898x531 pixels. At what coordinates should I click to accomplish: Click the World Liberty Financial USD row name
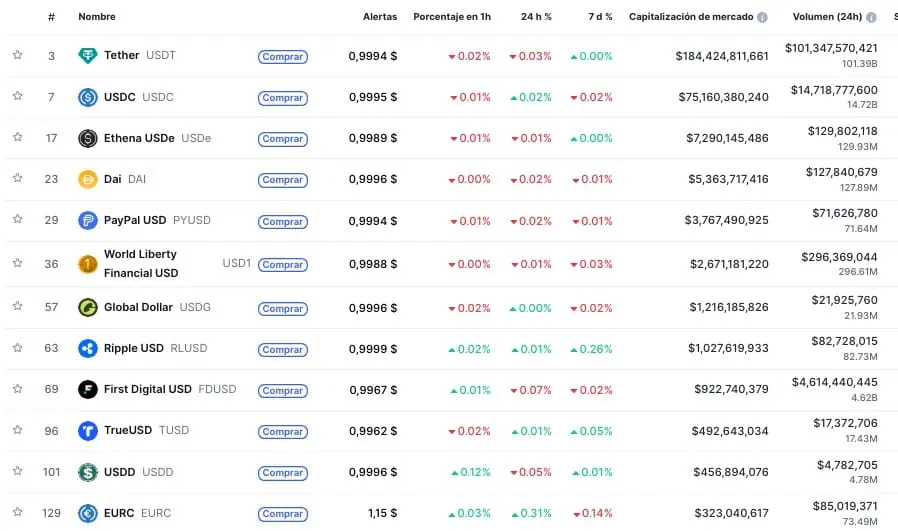point(141,264)
